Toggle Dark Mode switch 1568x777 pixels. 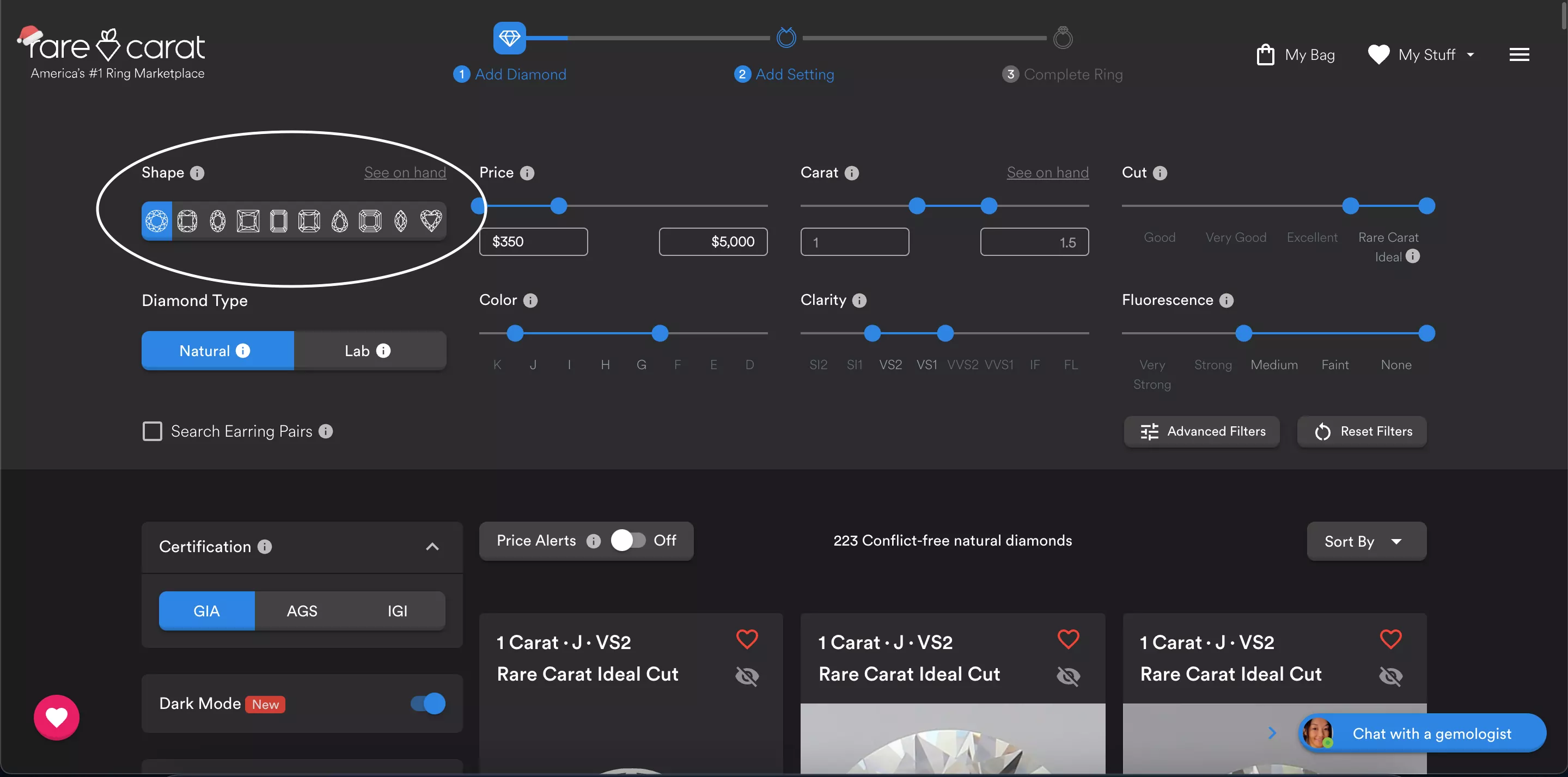[x=429, y=702]
